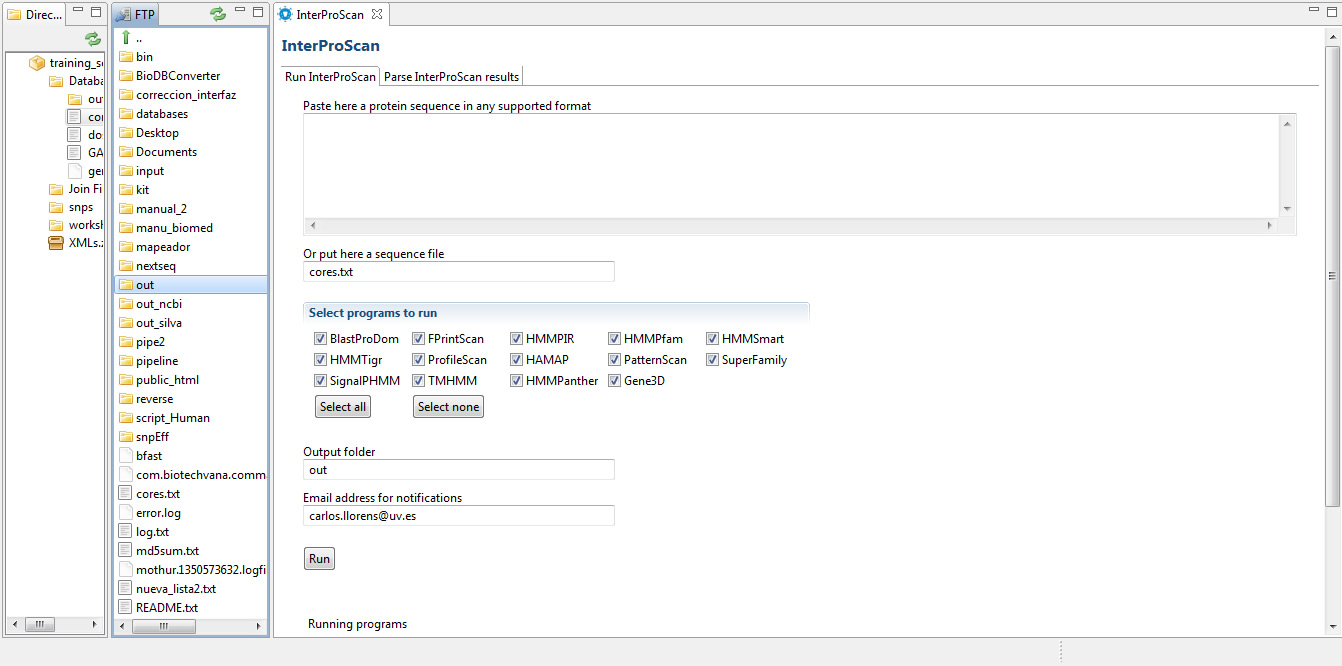Open the snpEff folder in FTP list
Viewport: 1342px width, 666px height.
coord(152,437)
